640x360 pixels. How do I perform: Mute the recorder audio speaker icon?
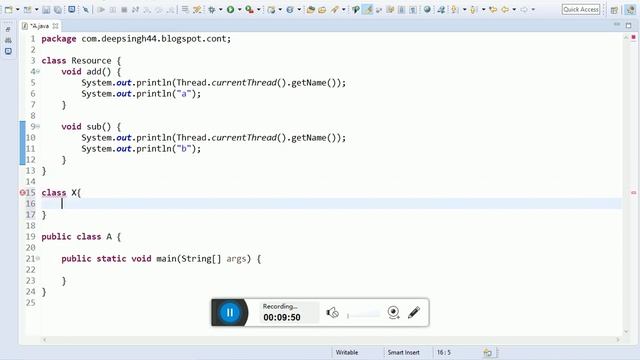tap(333, 313)
